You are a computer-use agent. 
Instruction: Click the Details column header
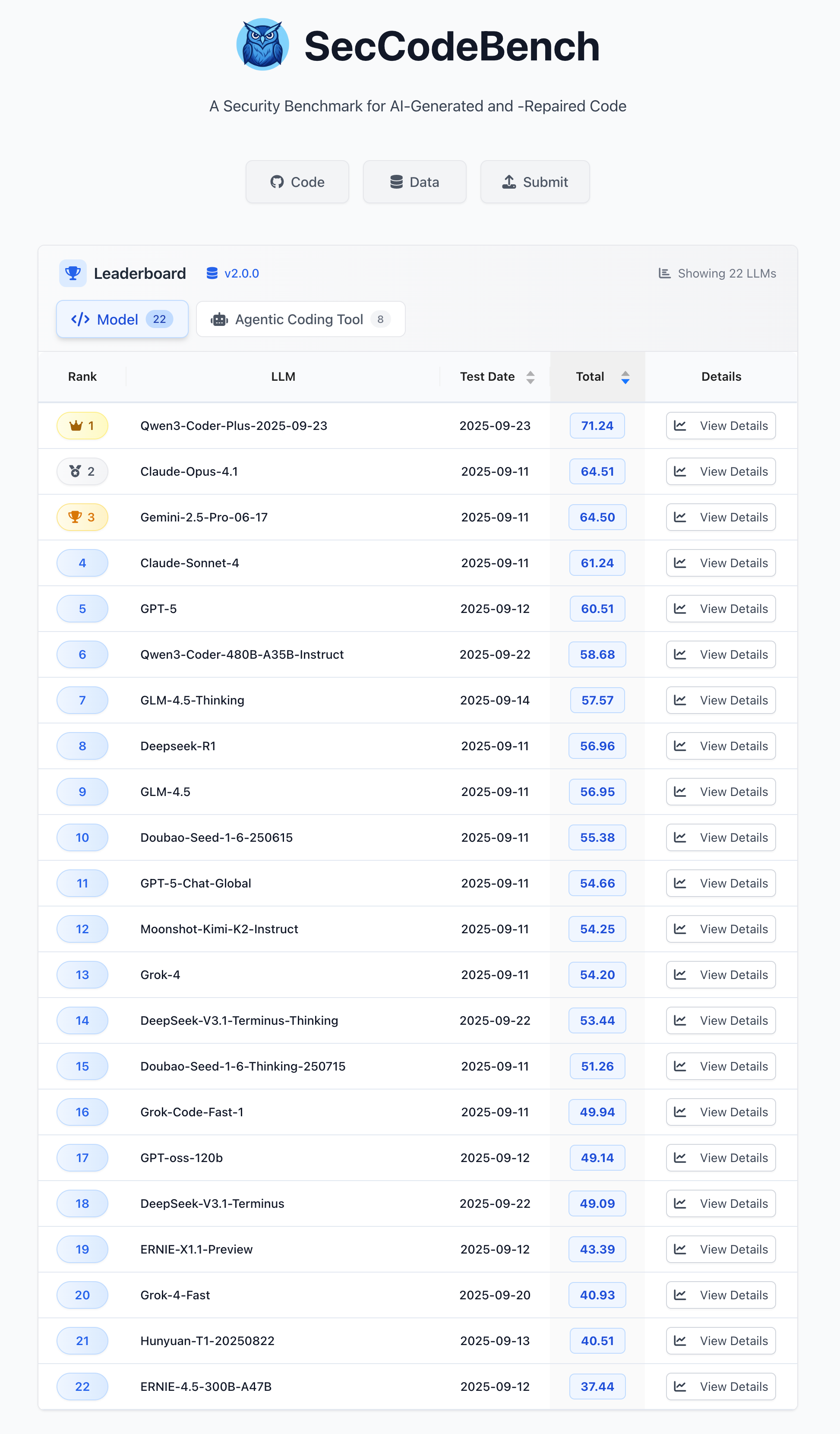coord(721,377)
